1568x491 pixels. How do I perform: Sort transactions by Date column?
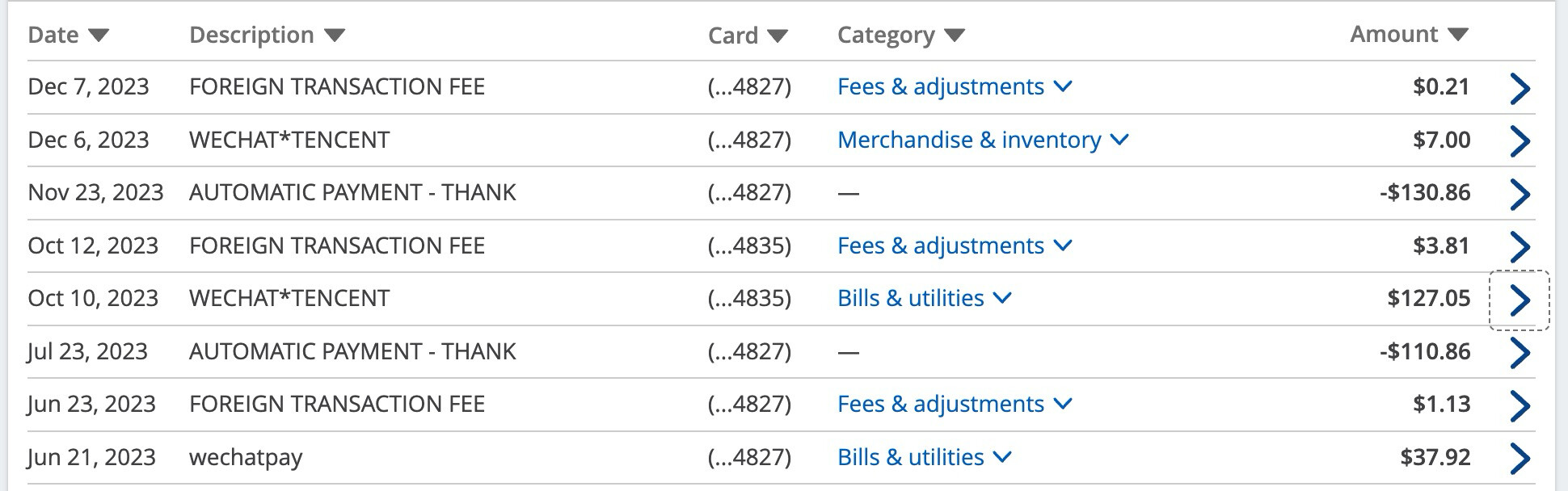(x=68, y=35)
